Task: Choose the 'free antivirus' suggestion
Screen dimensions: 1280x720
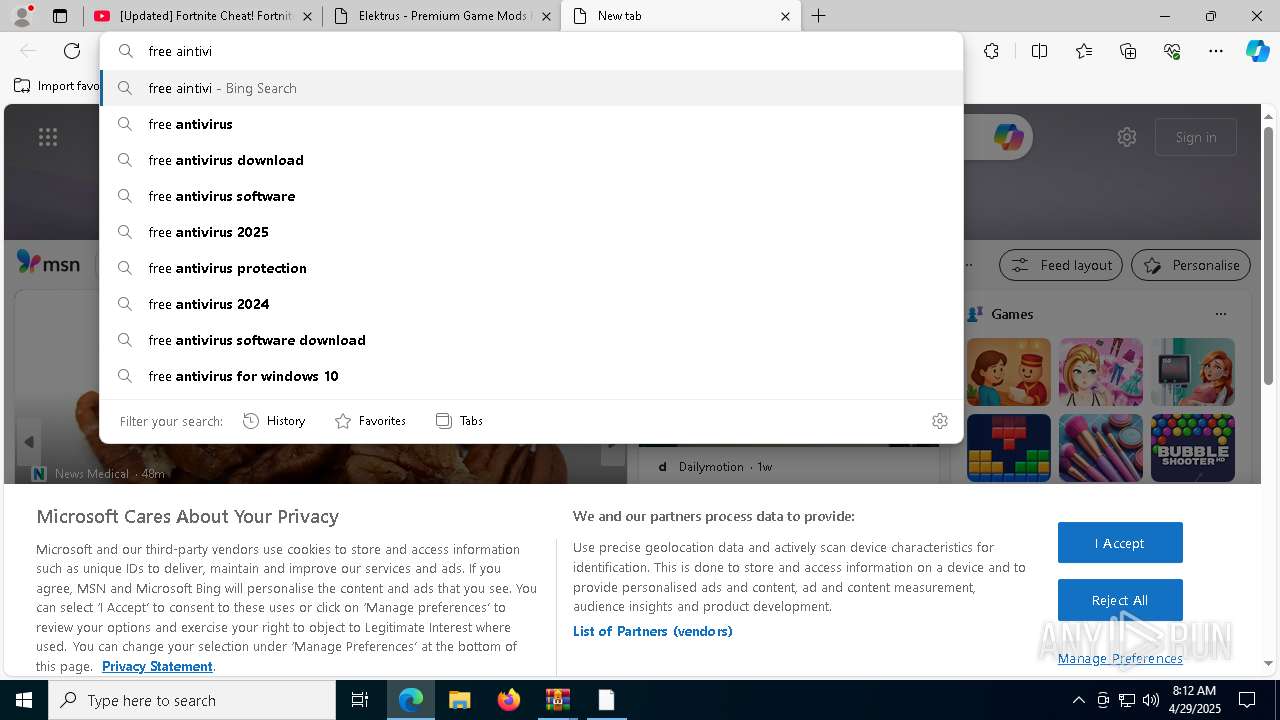Action: point(531,124)
